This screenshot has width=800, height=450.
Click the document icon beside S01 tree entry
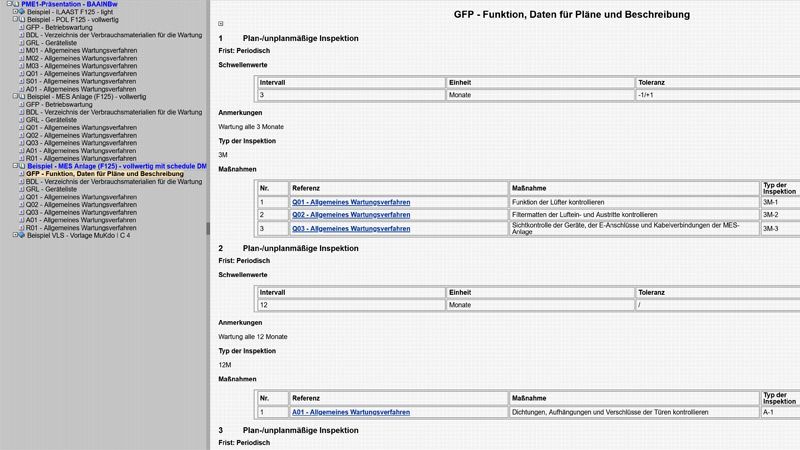[x=22, y=81]
